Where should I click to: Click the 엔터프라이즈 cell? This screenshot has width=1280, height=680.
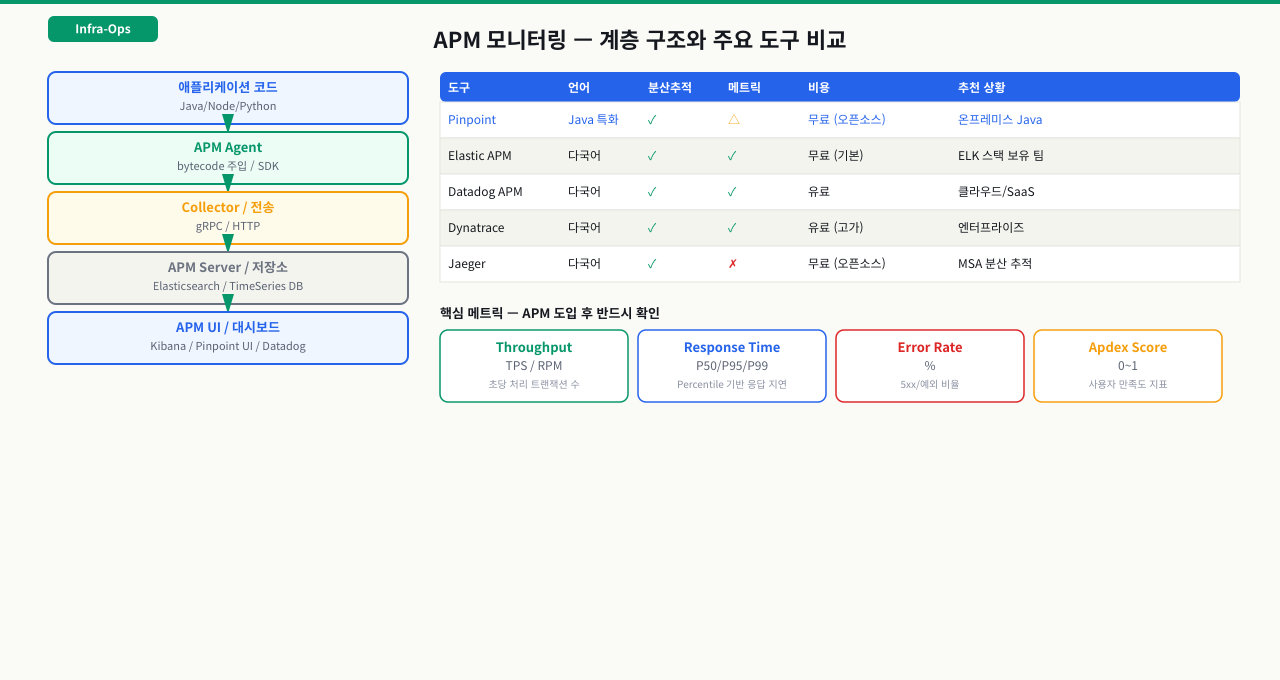tap(991, 228)
